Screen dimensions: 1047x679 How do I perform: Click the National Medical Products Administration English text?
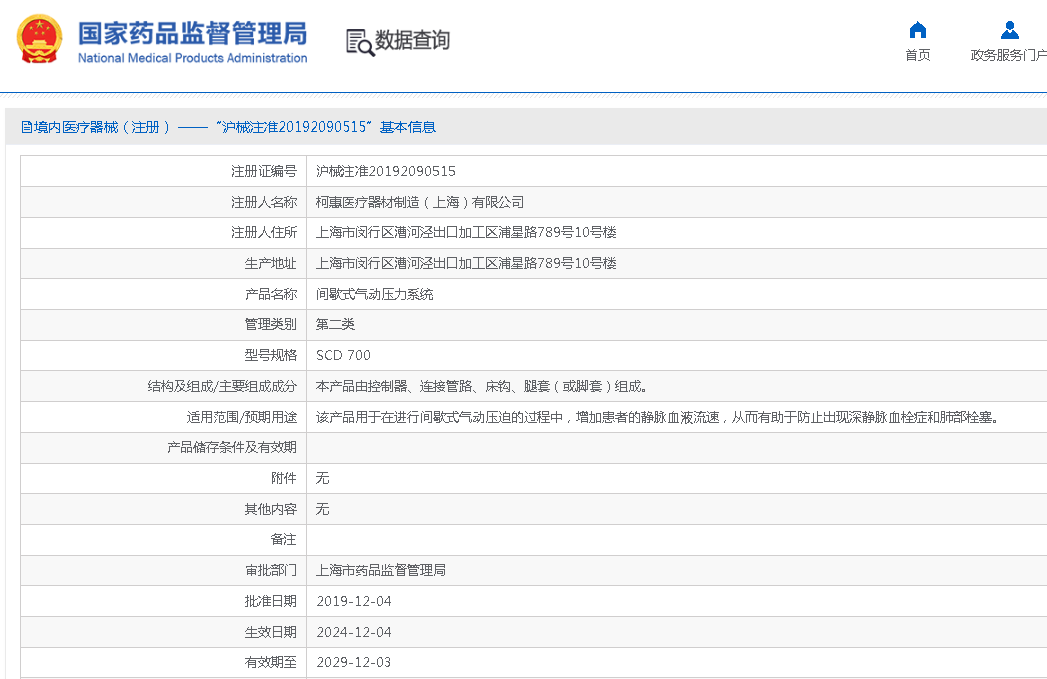pos(192,58)
